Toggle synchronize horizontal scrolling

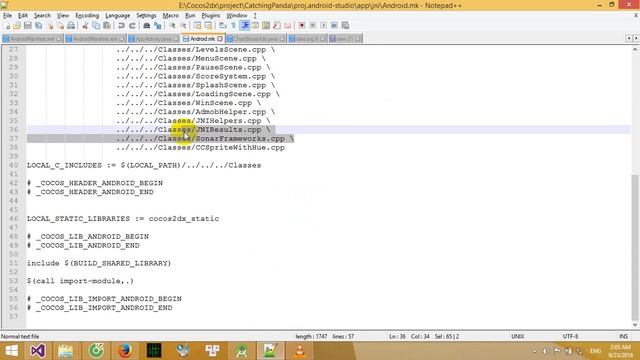point(208,26)
